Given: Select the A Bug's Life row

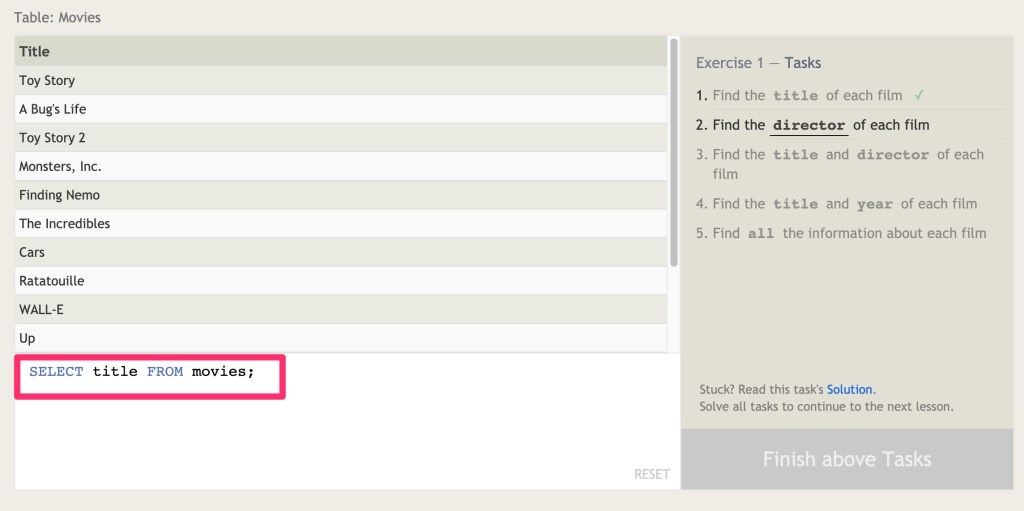Looking at the screenshot, I should point(340,109).
